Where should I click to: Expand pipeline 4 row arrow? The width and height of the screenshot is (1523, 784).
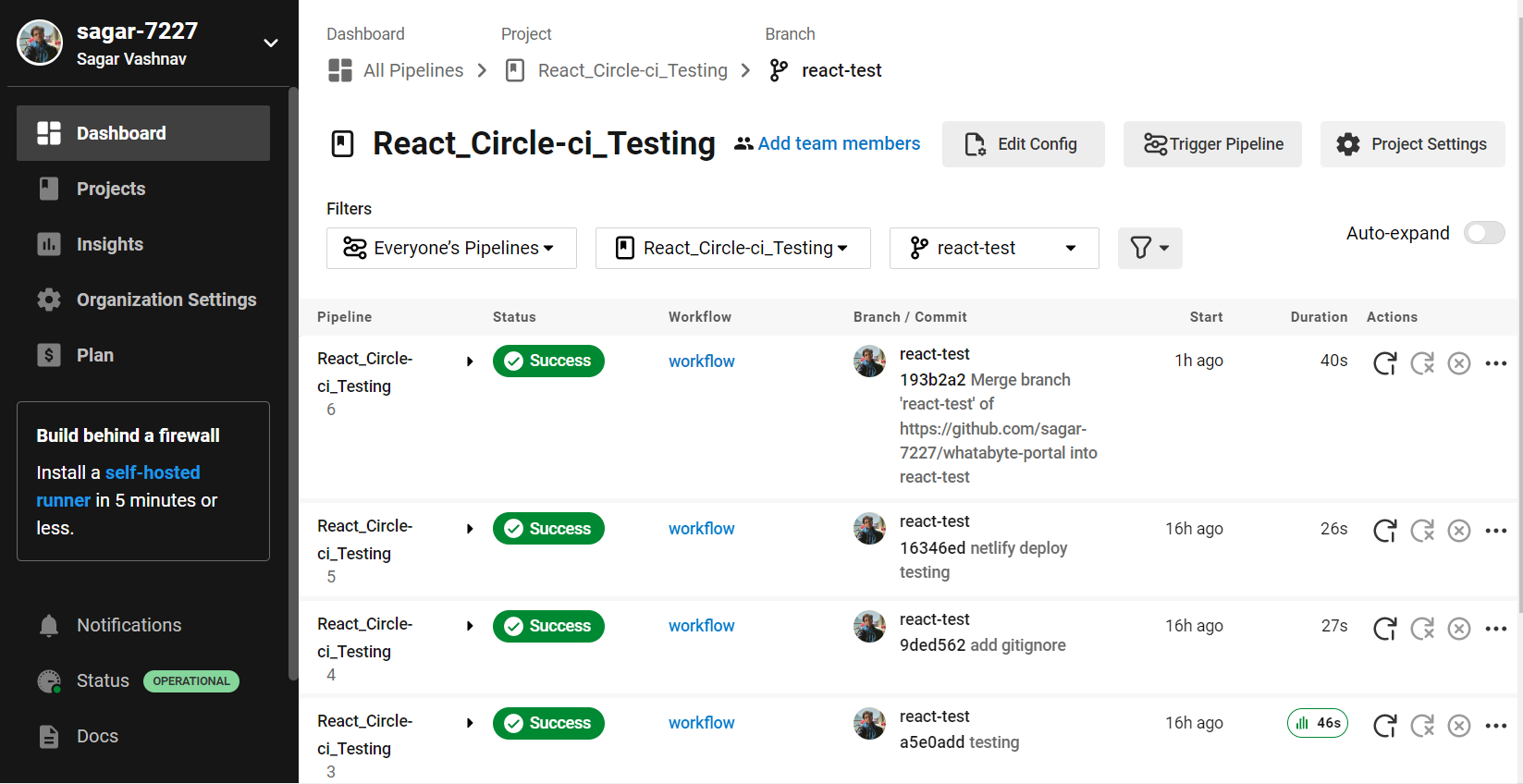point(470,626)
